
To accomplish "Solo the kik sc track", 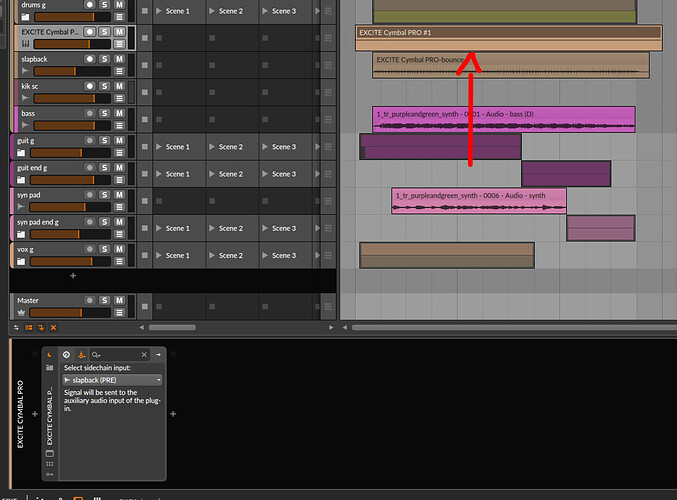I will click(104, 86).
